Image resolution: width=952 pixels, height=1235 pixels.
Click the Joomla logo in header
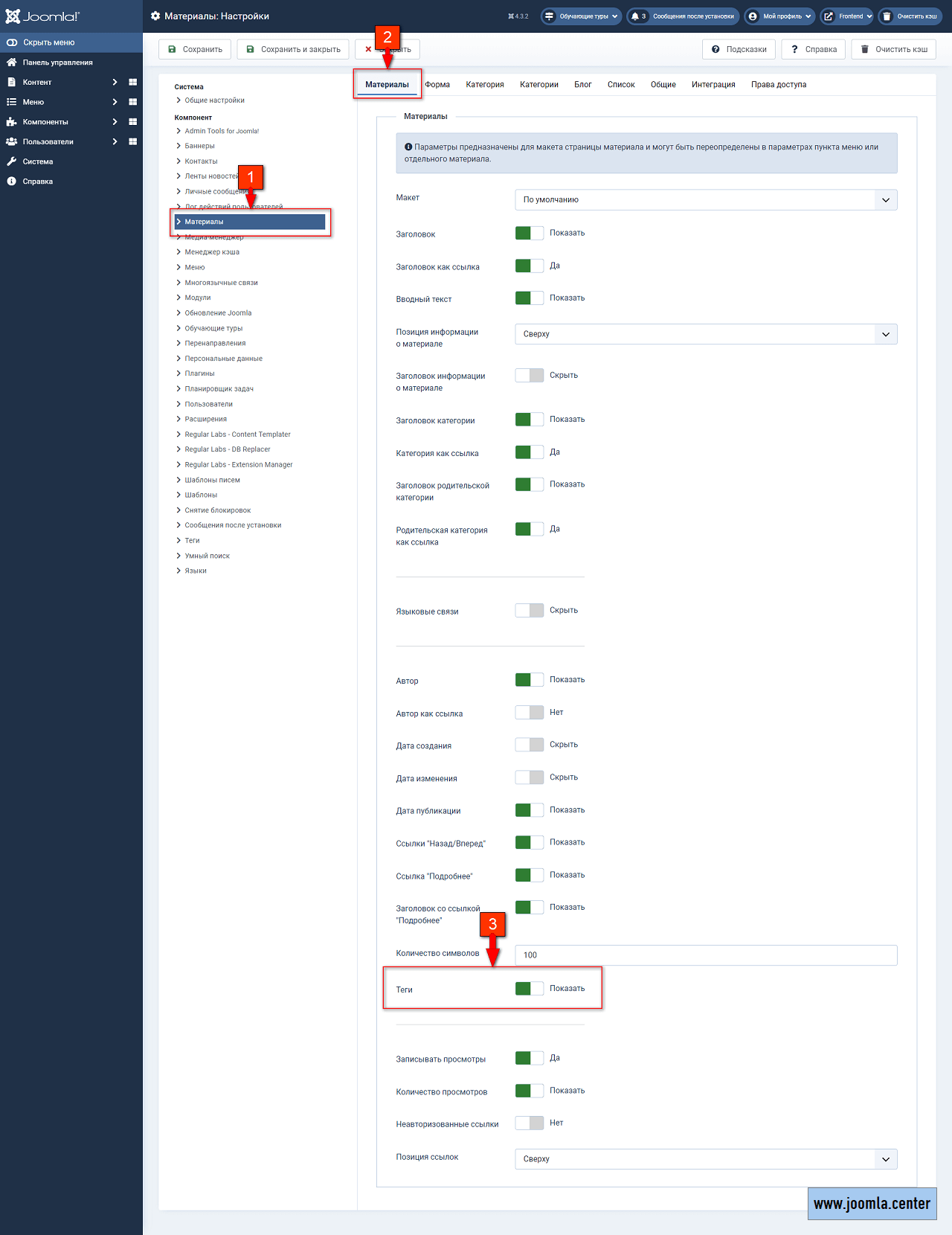[x=42, y=16]
